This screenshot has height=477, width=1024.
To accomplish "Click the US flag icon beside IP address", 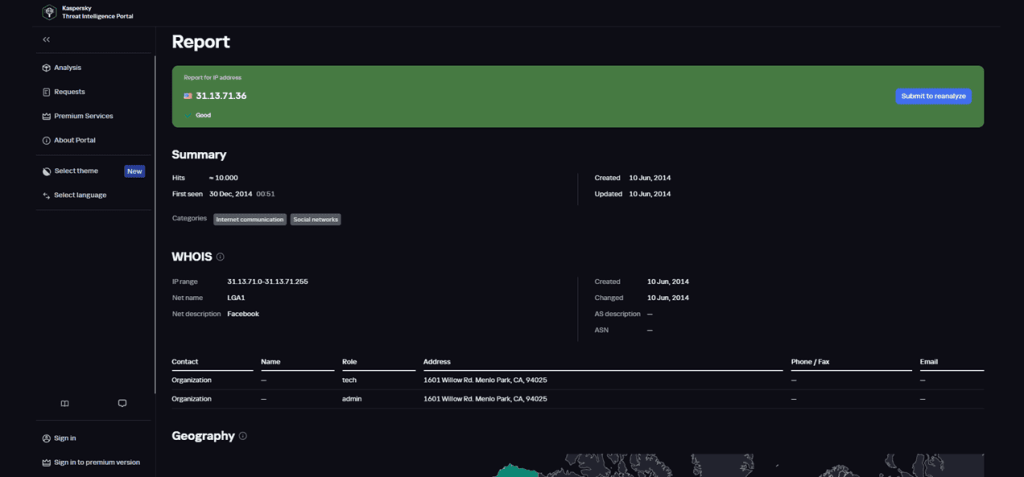I will pos(188,96).
